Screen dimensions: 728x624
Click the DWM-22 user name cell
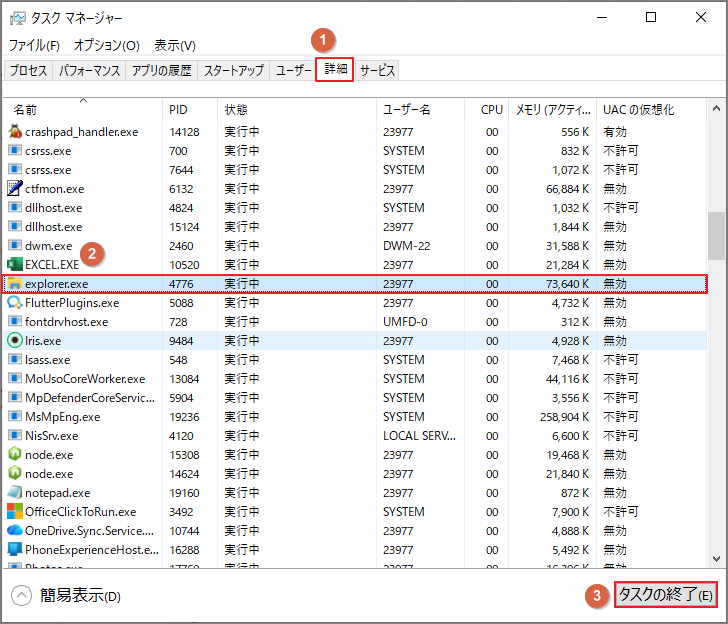click(x=406, y=246)
